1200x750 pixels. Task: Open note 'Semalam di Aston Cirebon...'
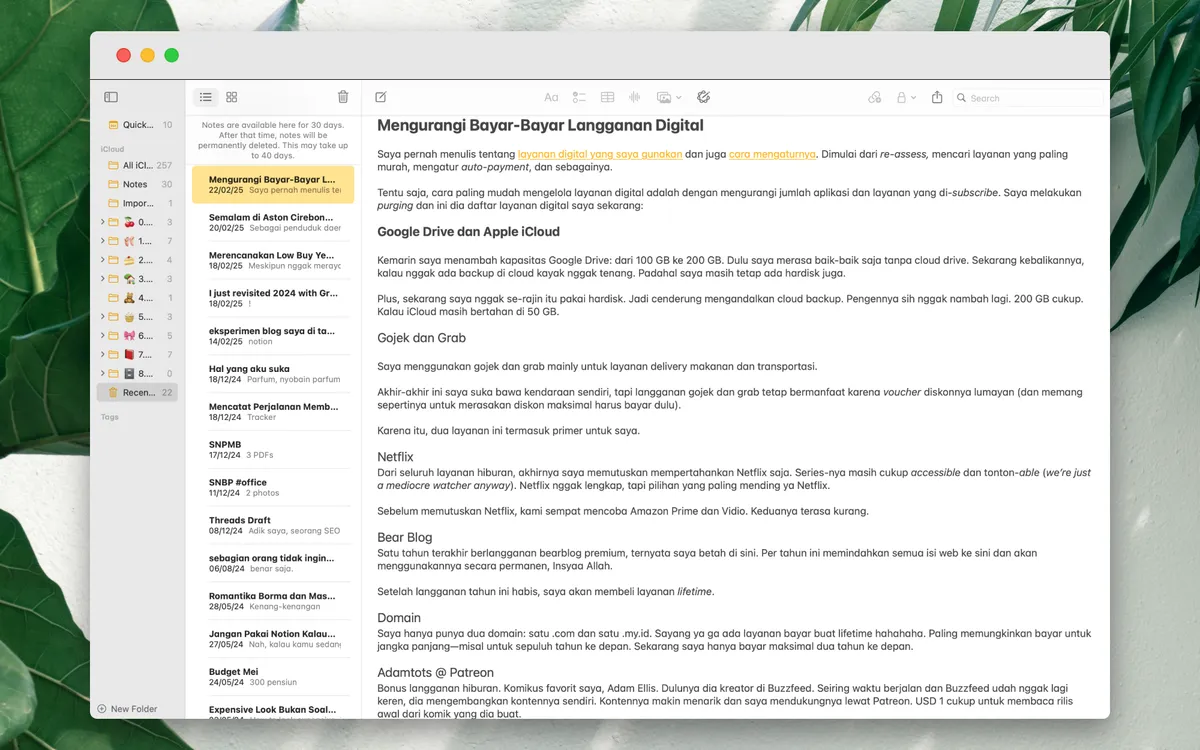[273, 222]
